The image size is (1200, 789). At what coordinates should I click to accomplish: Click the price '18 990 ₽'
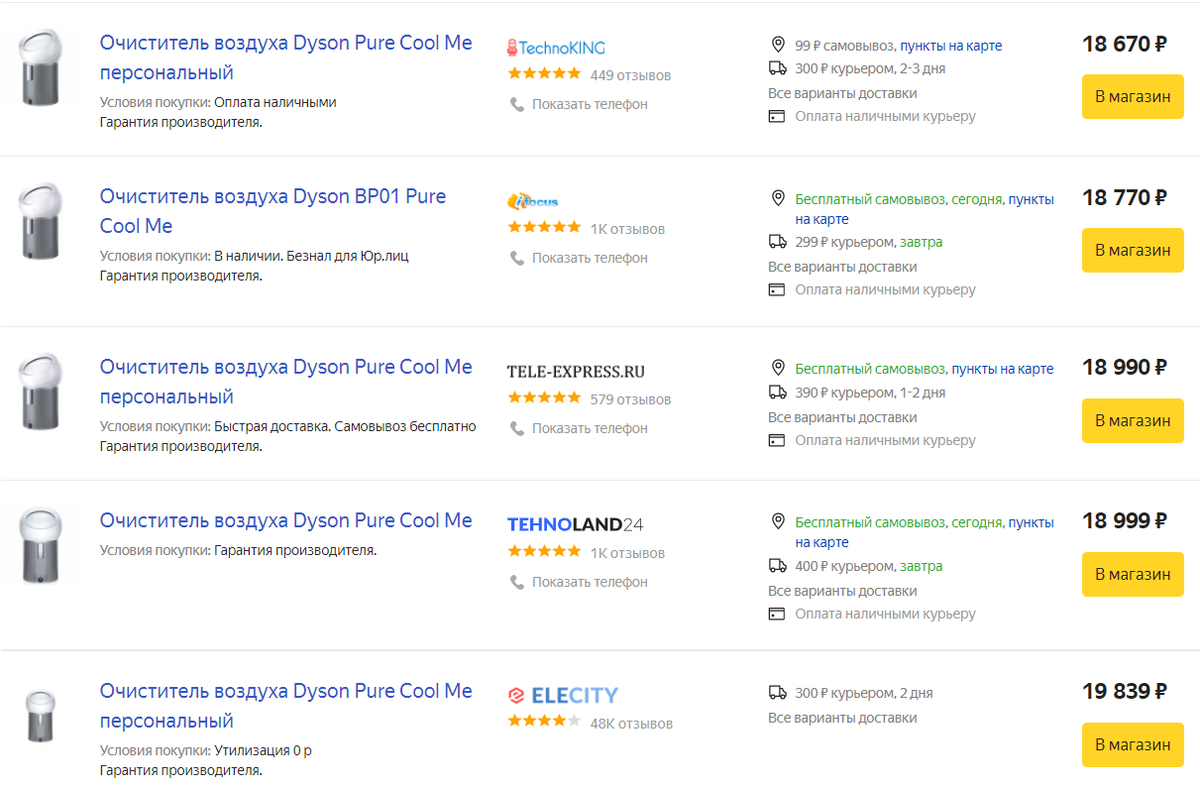[1125, 368]
